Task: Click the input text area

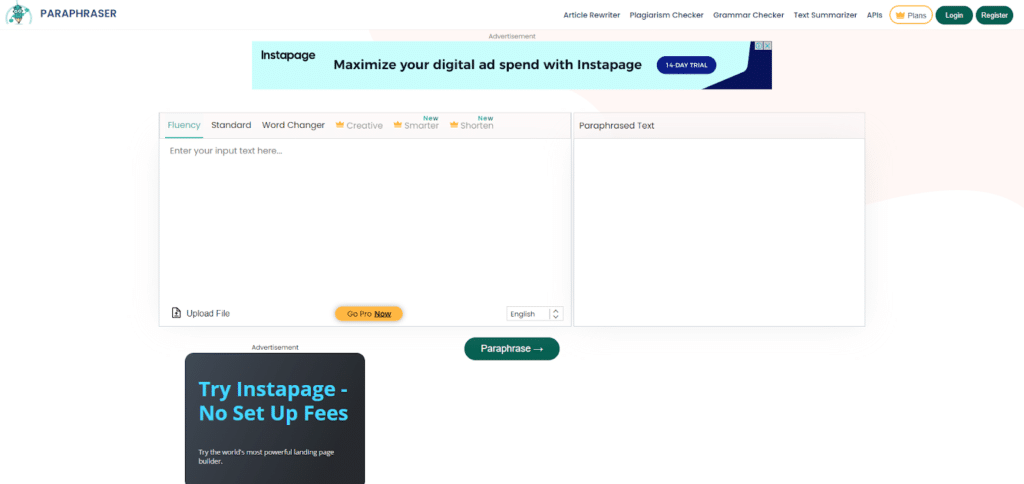Action: click(365, 219)
